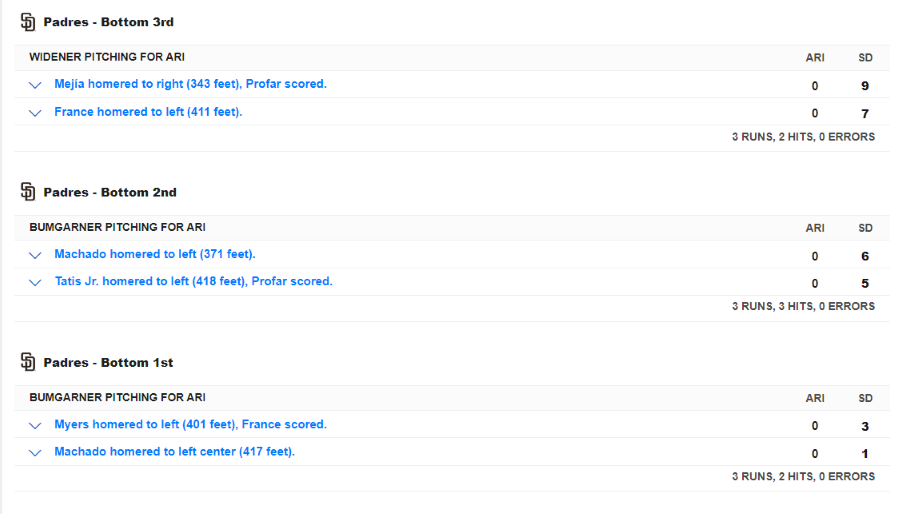The height and width of the screenshot is (514, 899).
Task: Select the Padres - Bottom 2nd heading
Action: point(110,192)
